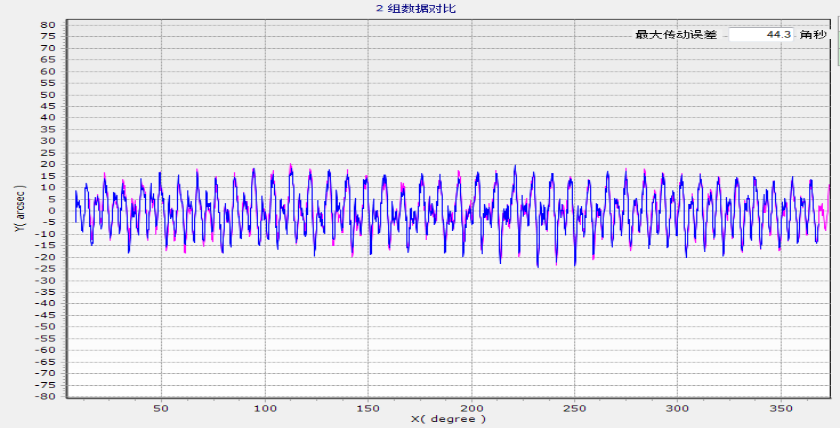This screenshot has width=840, height=428.
Task: Click the Y(arcsec) axis label
Action: 18,210
